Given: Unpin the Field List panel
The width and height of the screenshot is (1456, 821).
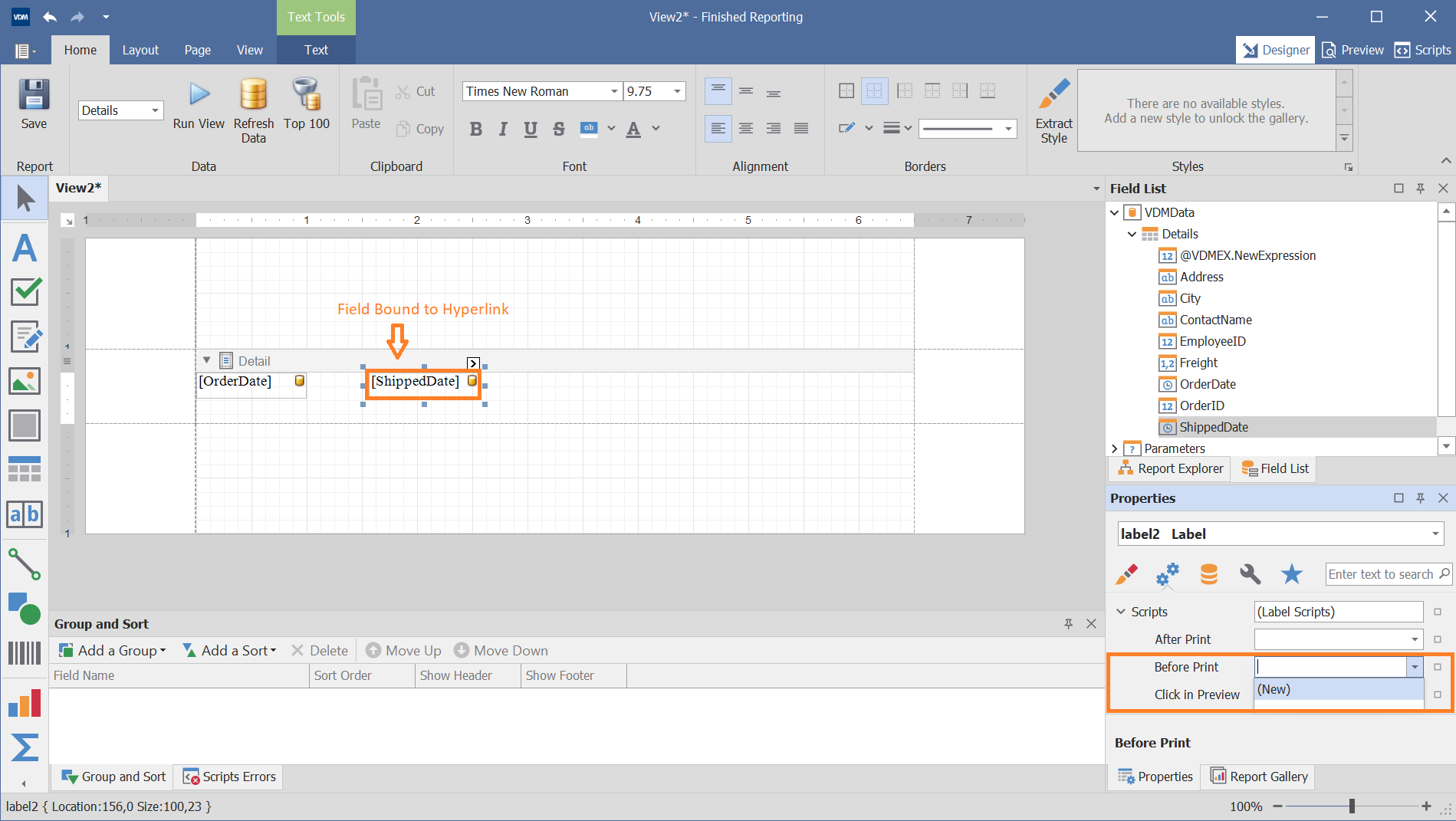Looking at the screenshot, I should pyautogui.click(x=1420, y=188).
